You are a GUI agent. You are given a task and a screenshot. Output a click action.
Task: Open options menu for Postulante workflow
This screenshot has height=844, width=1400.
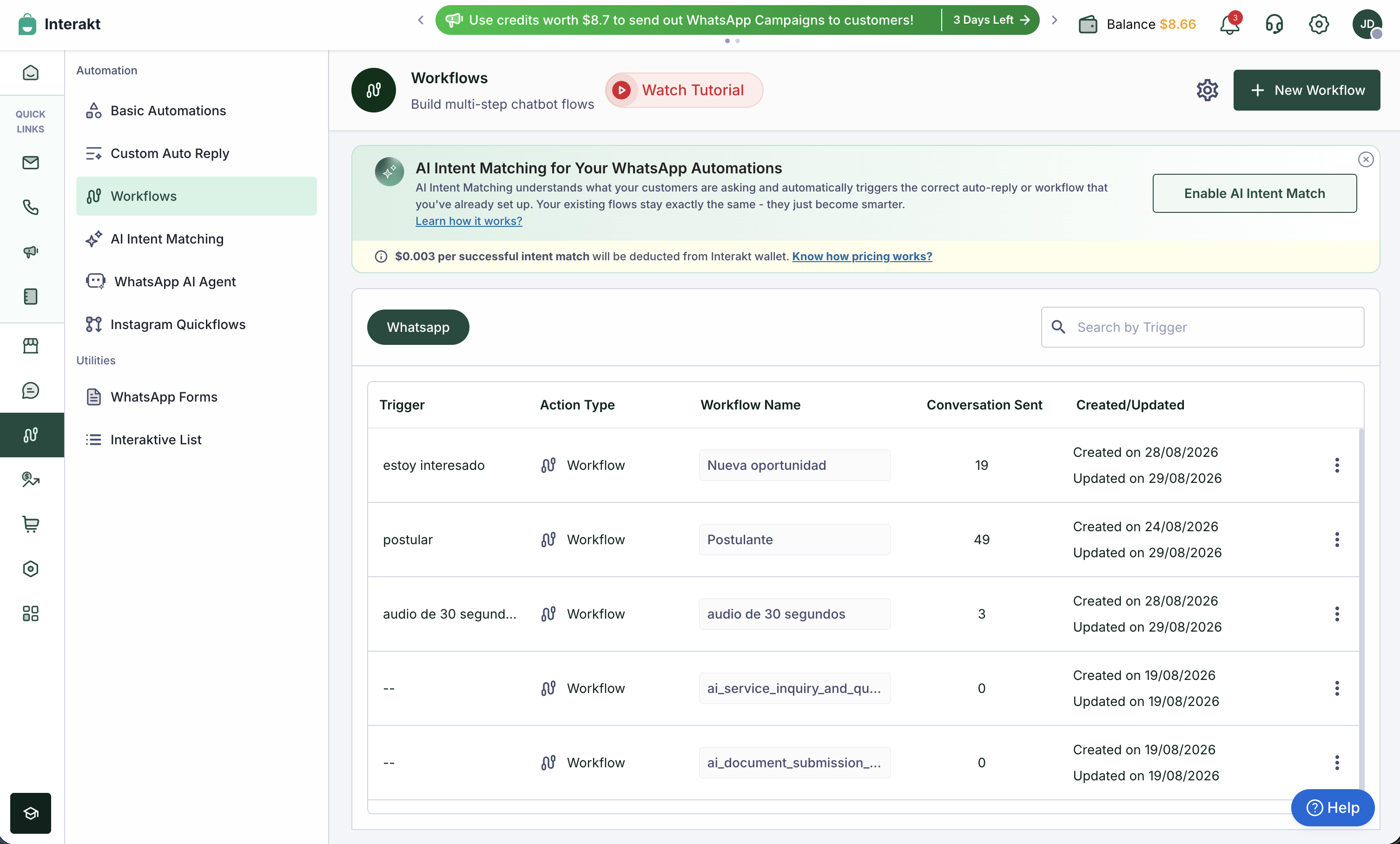(1337, 540)
